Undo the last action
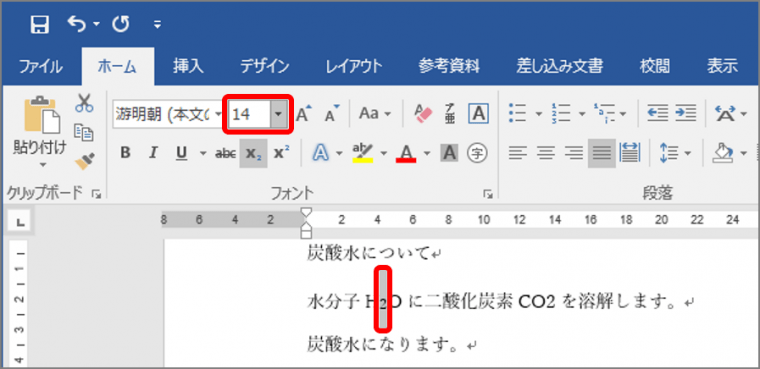This screenshot has width=760, height=369. [78, 24]
